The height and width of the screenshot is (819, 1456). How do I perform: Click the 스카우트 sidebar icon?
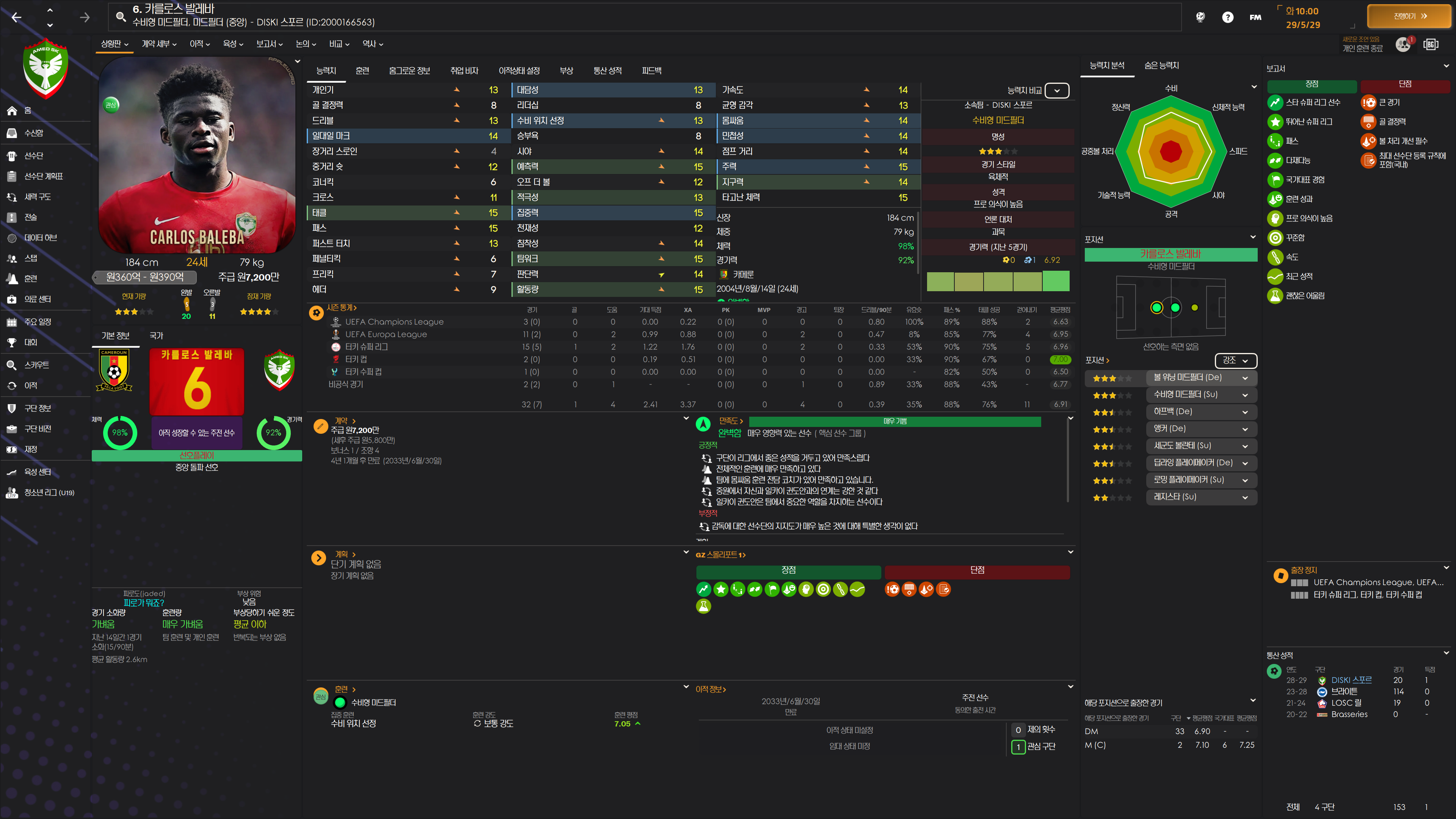12,365
